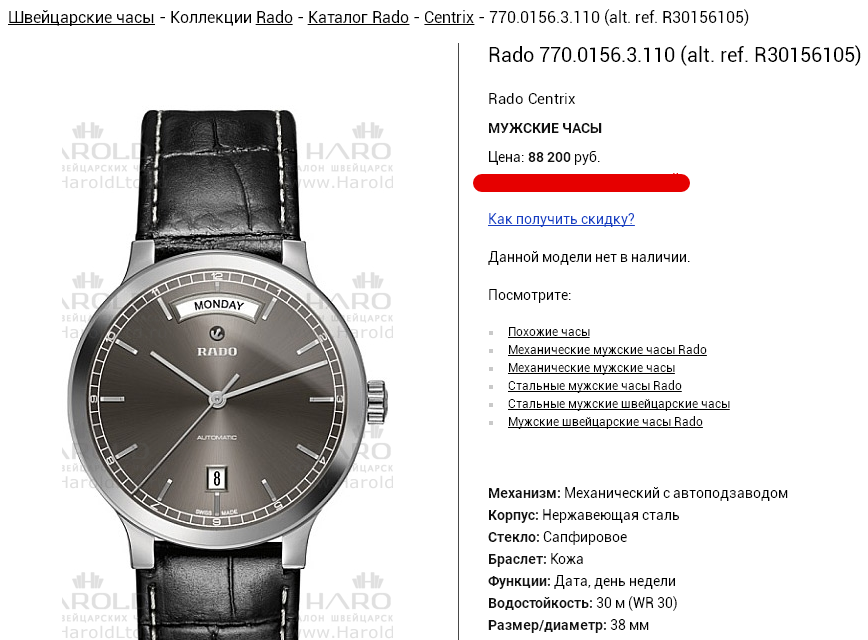Open the Швейцарские часы breadcrumb link
868x640 pixels.
point(81,17)
